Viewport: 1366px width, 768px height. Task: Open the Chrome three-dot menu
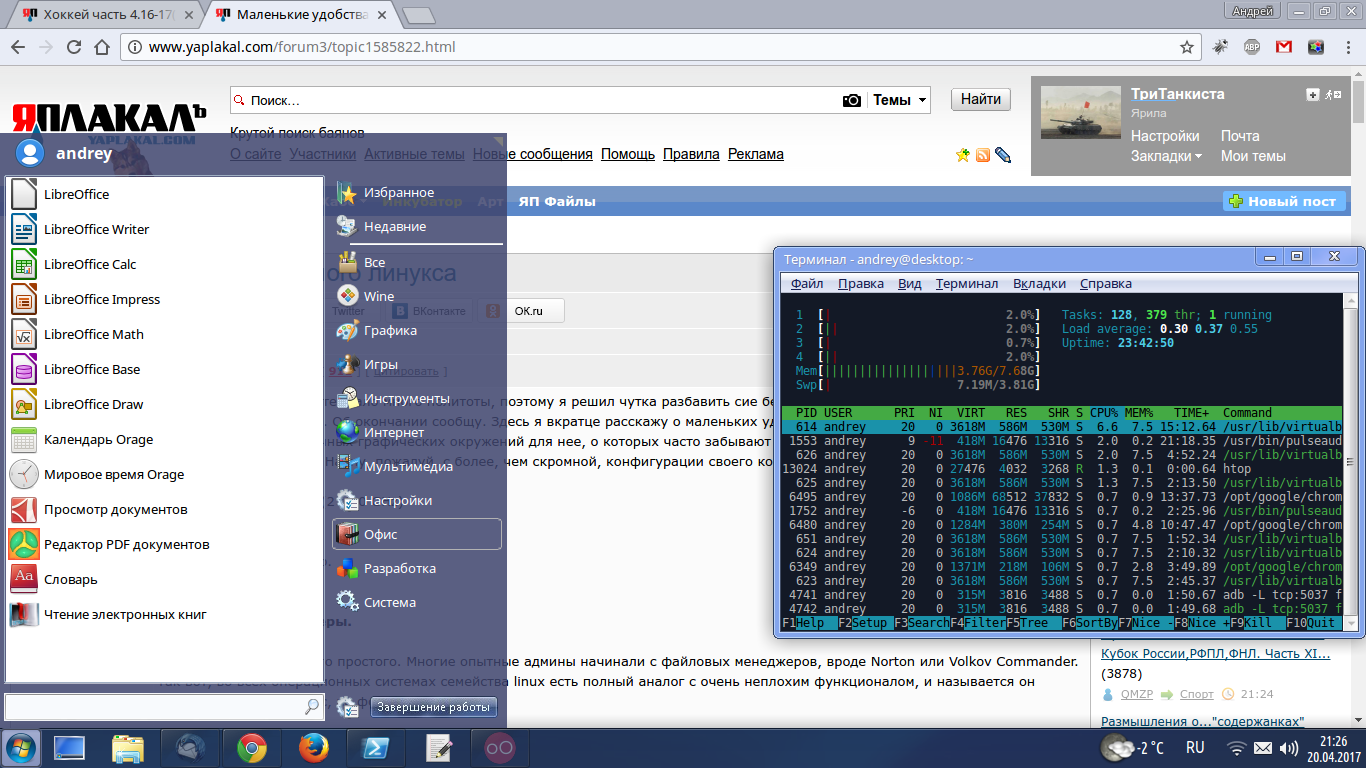click(x=1347, y=47)
